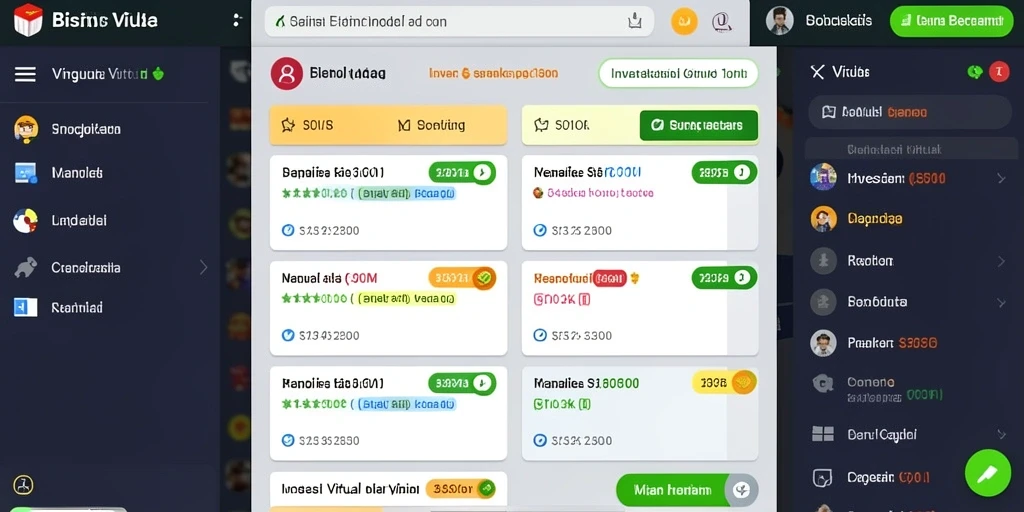Viewport: 1024px width, 512px height.
Task: Open the hamburger menu in left sidebar
Action: tap(25, 74)
